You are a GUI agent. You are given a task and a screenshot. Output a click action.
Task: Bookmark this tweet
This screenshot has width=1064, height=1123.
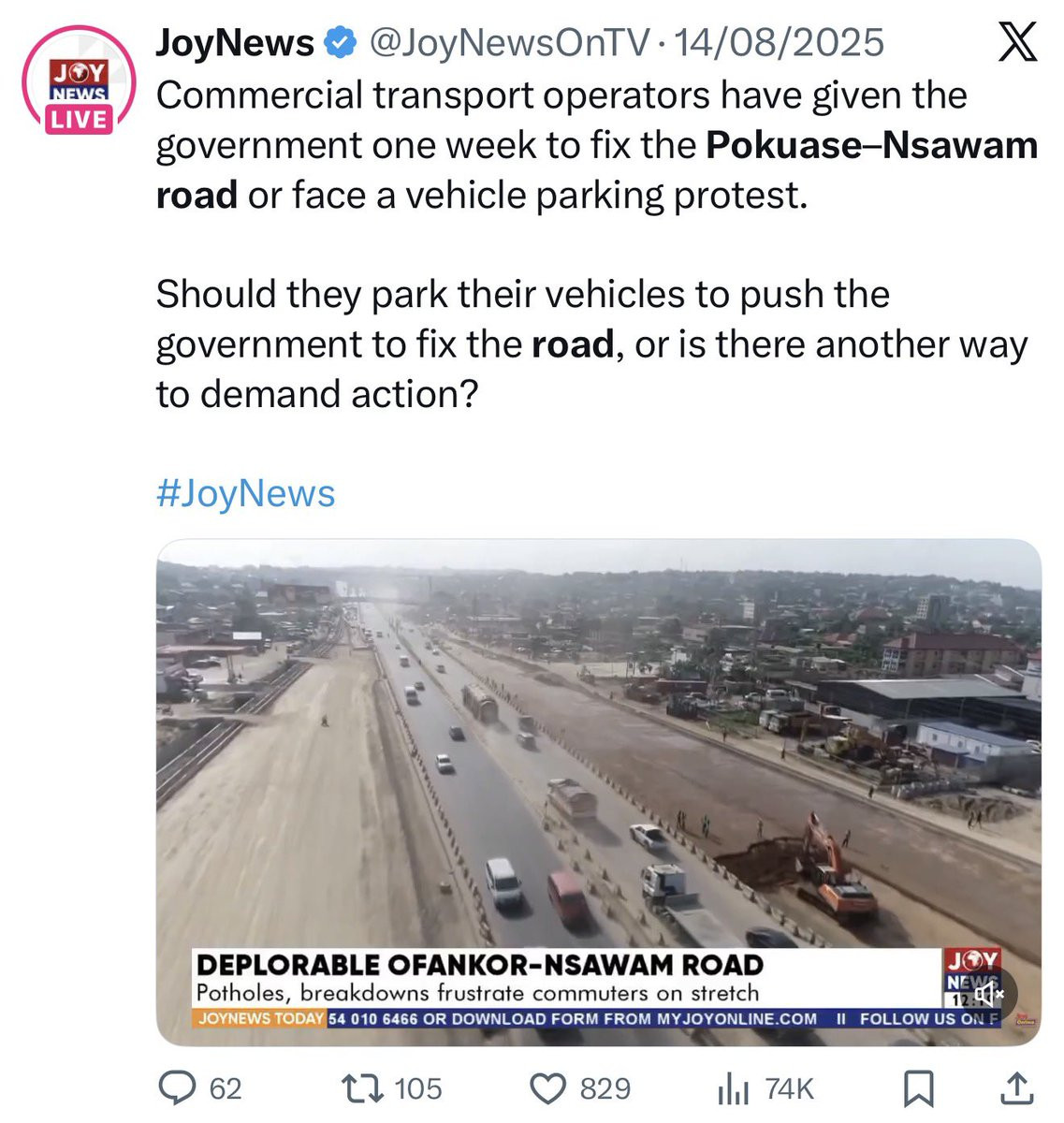coord(918,1088)
